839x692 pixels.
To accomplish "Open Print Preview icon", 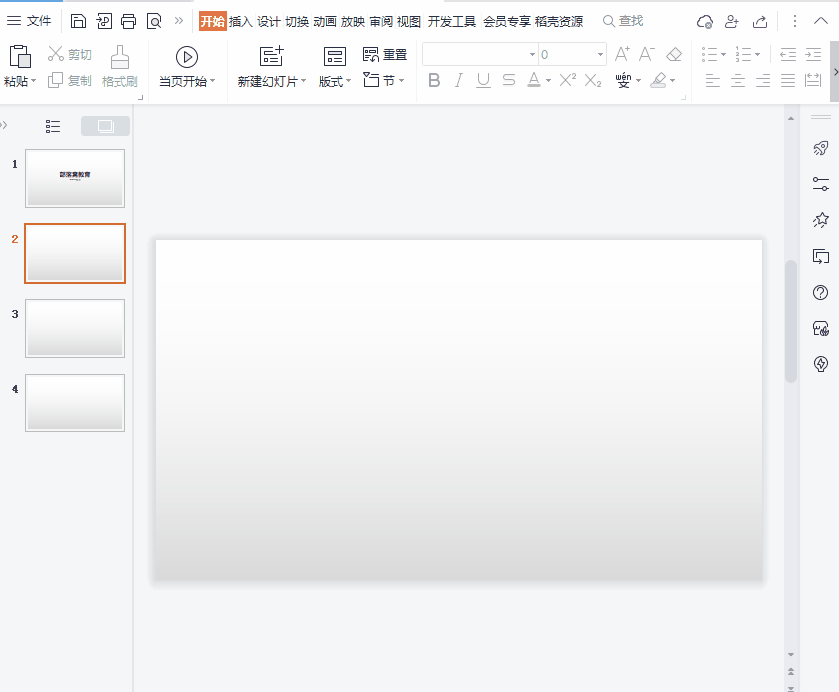I will click(154, 21).
